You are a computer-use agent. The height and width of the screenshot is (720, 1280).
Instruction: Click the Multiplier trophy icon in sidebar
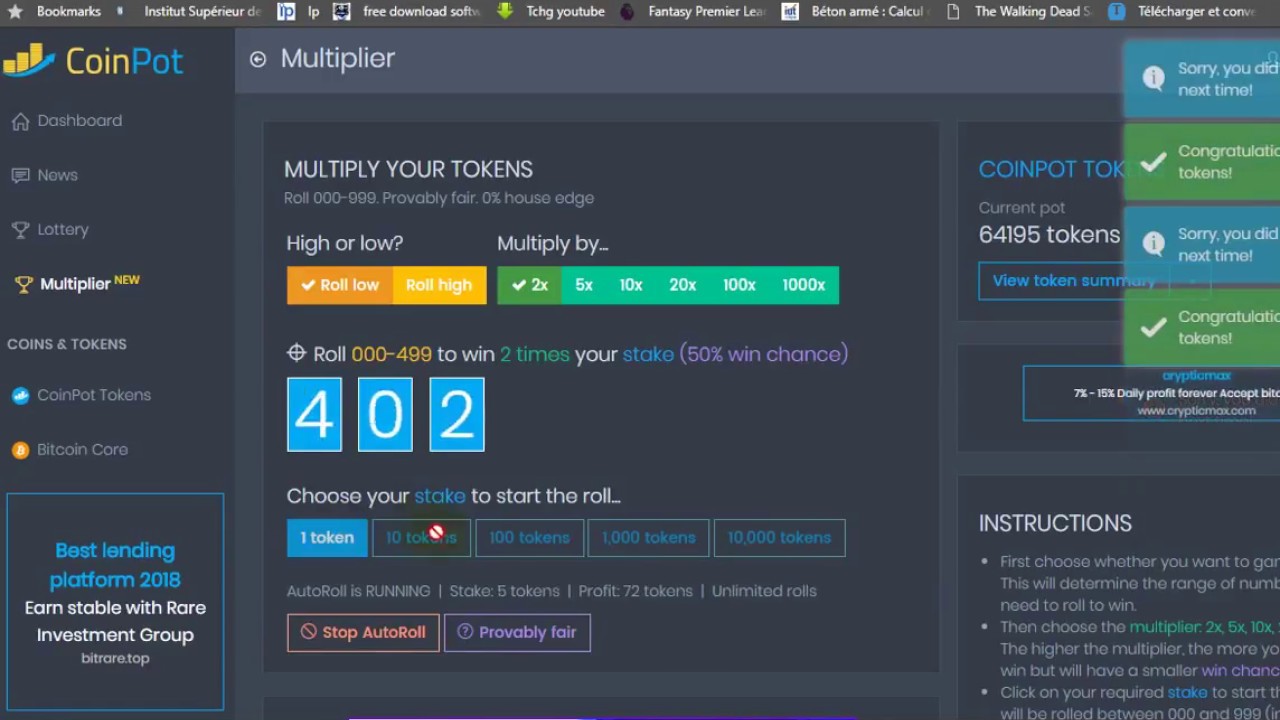24,285
